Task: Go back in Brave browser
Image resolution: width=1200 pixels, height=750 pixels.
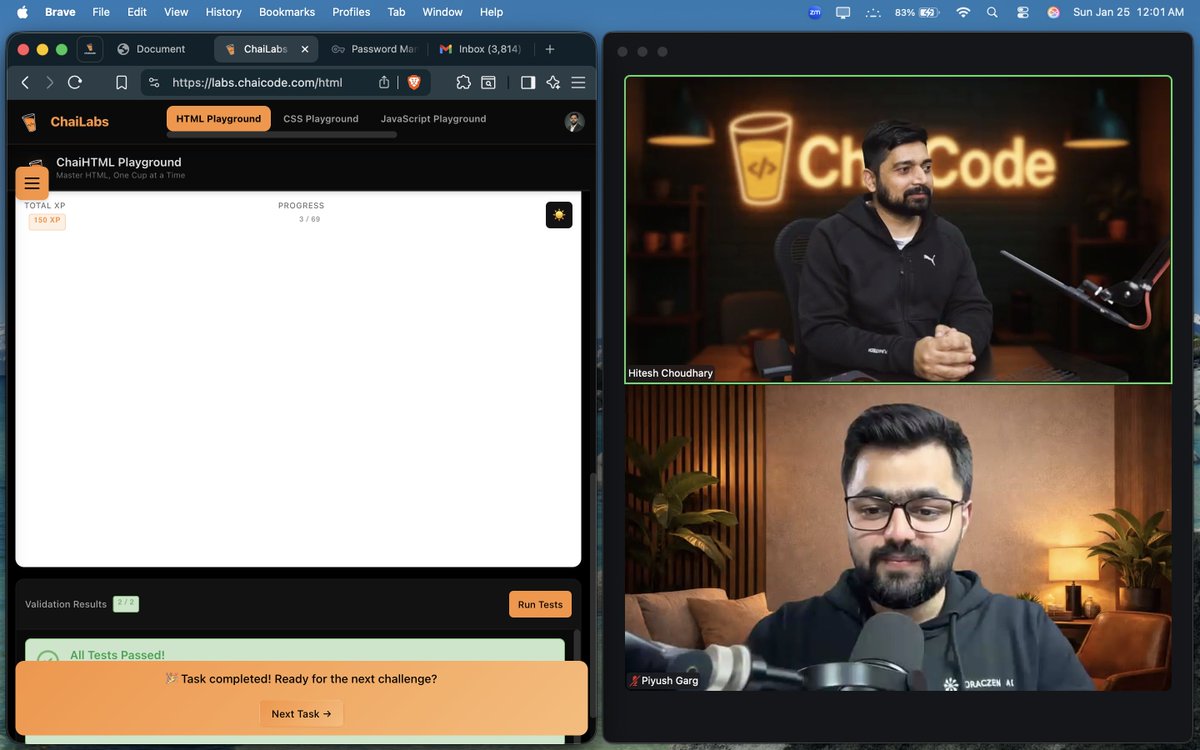Action: point(25,83)
